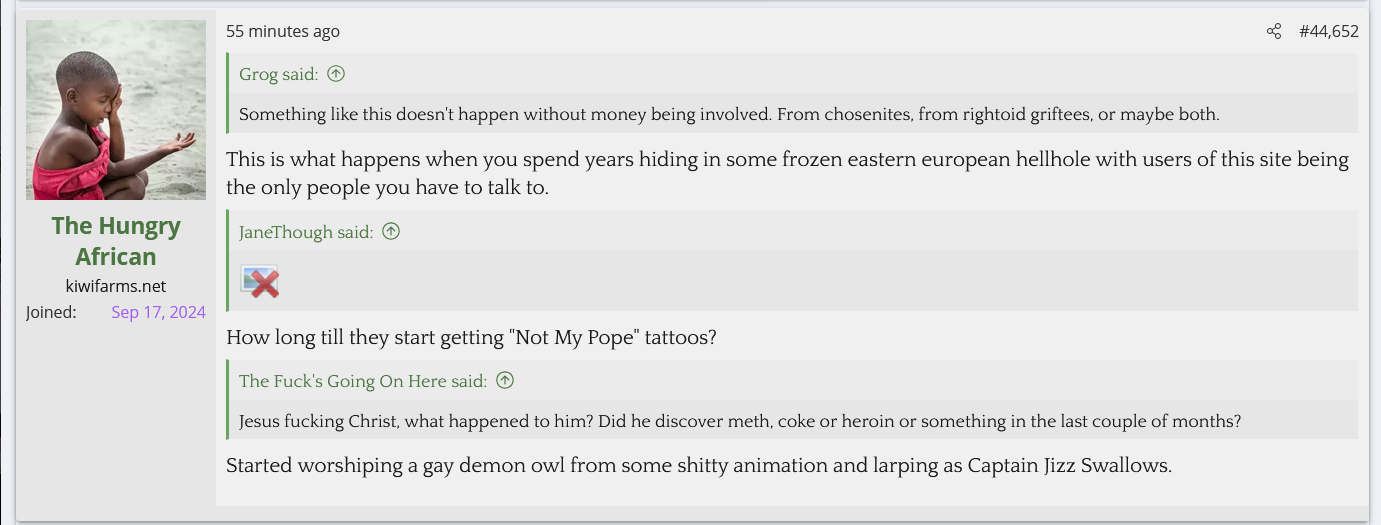The height and width of the screenshot is (525, 1381).
Task: Expand the quoted text starting "Jesus"
Action: [x=740, y=421]
